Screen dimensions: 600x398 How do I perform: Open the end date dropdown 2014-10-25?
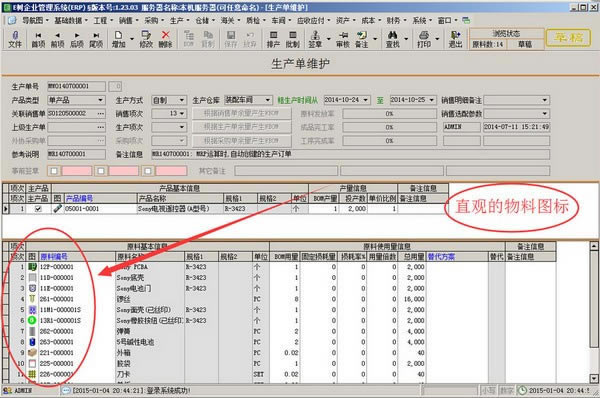(432, 100)
